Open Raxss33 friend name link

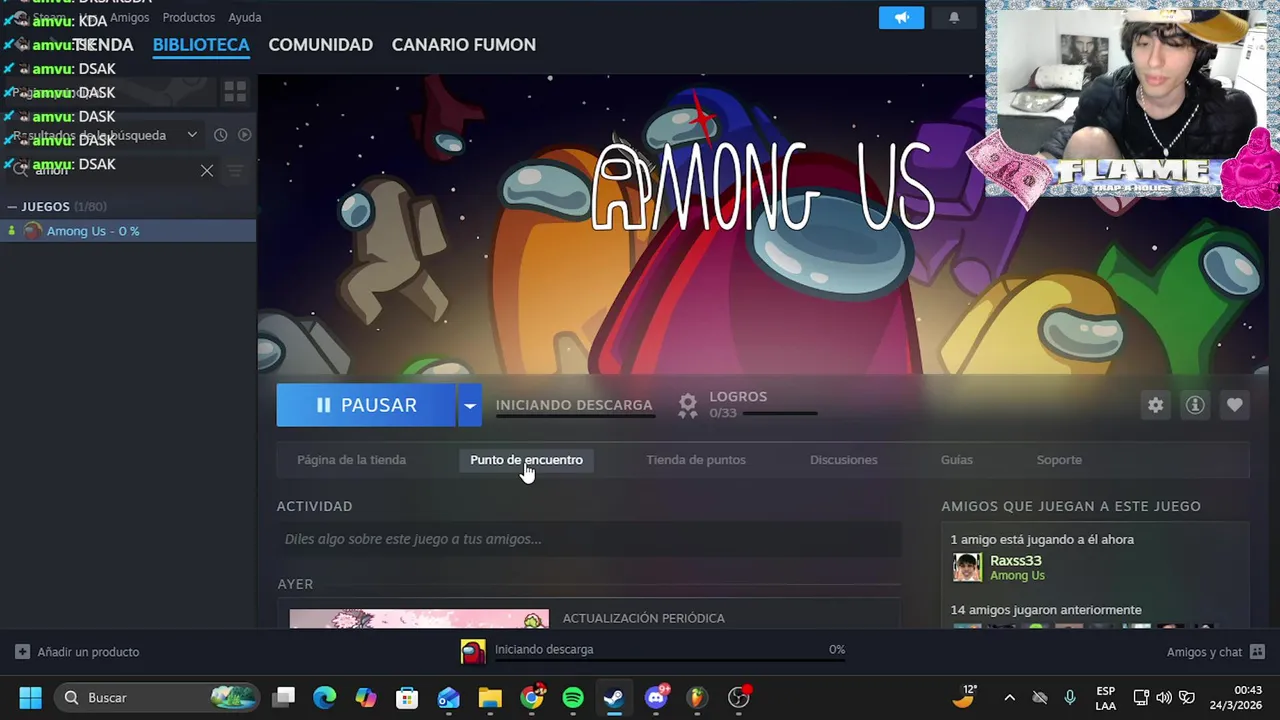click(x=1015, y=561)
